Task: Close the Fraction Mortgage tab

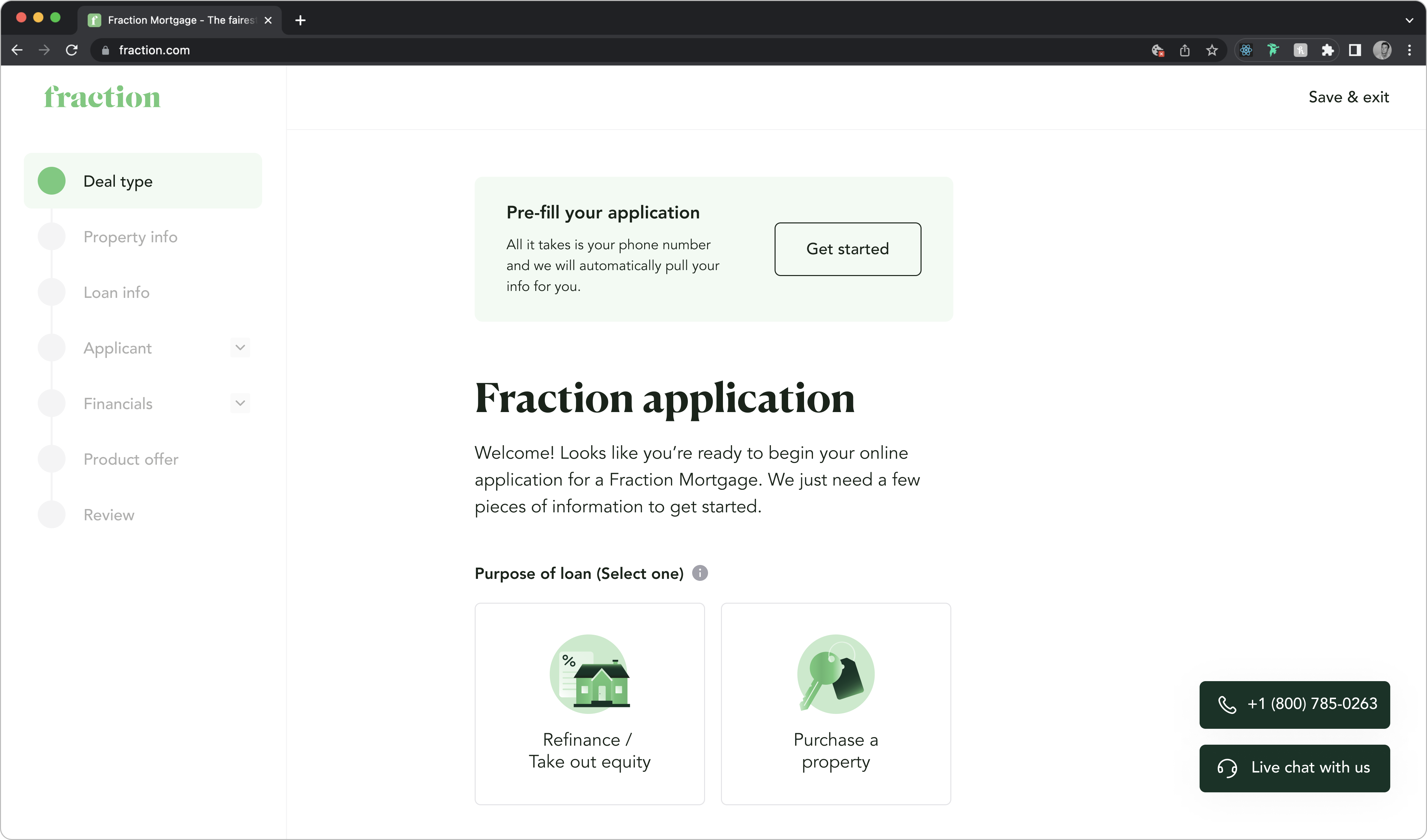Action: (268, 21)
